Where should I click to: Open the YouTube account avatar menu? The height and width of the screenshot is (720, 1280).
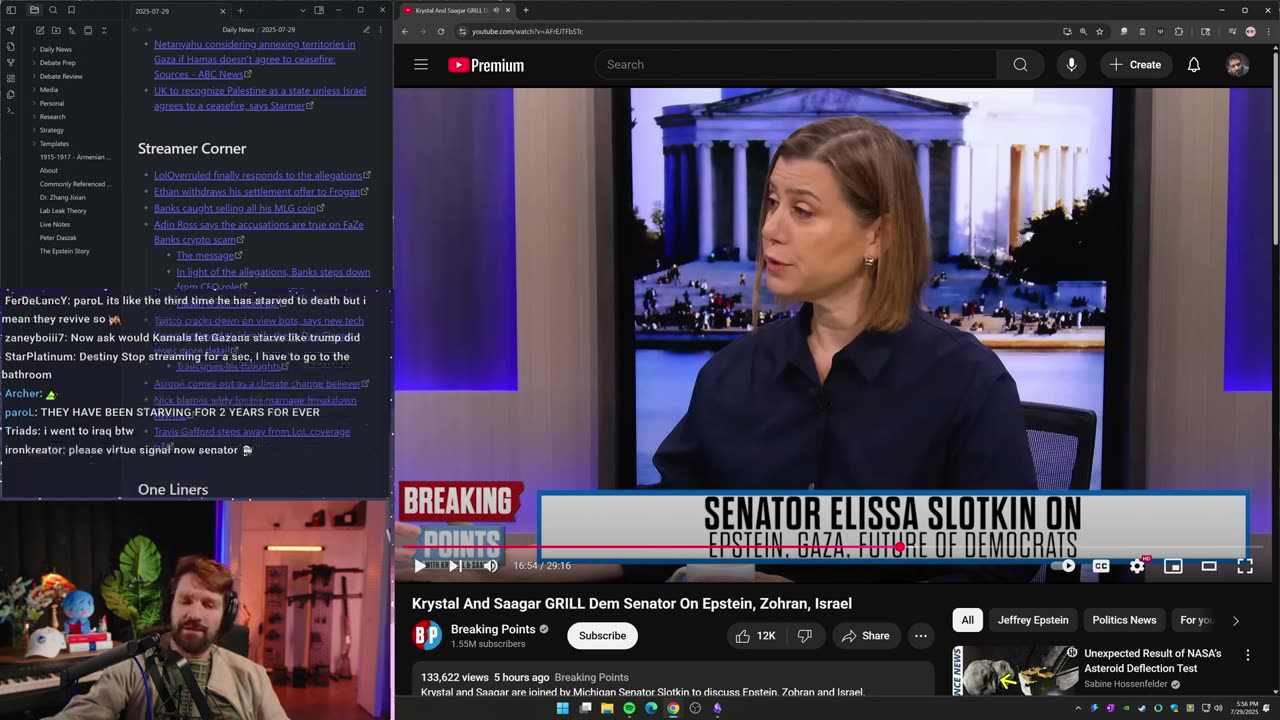coord(1238,65)
